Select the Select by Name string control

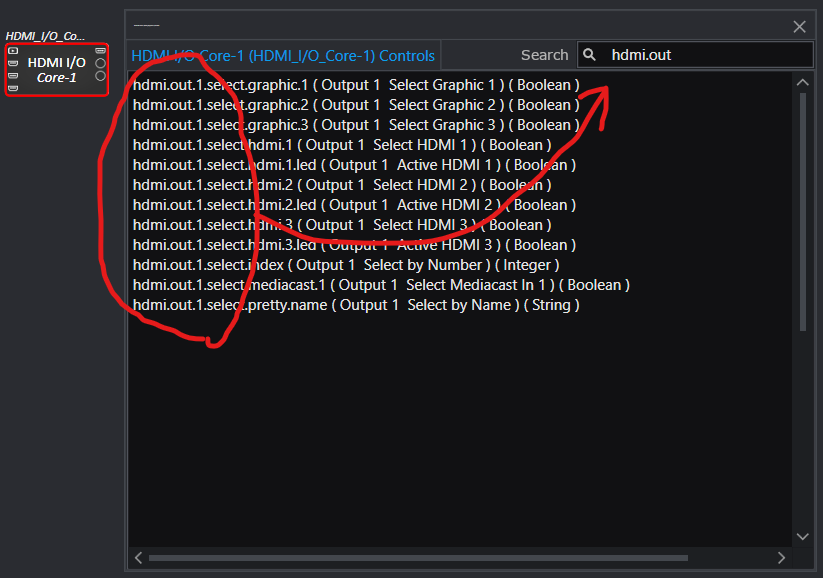pos(355,305)
